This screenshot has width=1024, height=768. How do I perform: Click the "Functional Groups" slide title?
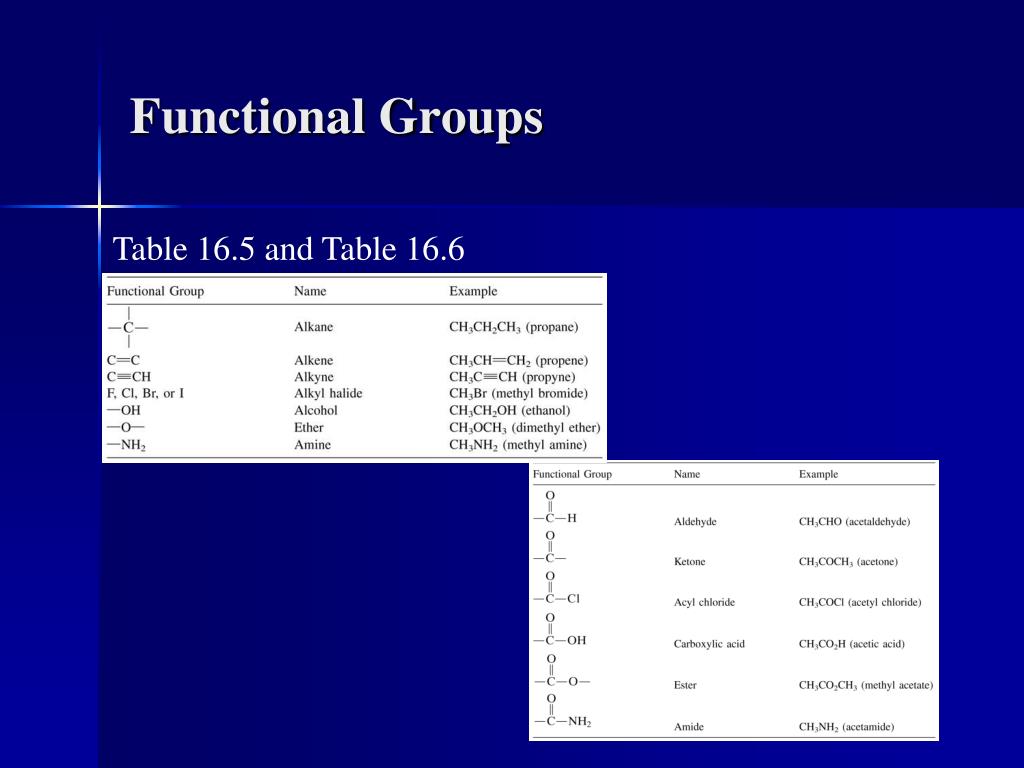point(336,117)
